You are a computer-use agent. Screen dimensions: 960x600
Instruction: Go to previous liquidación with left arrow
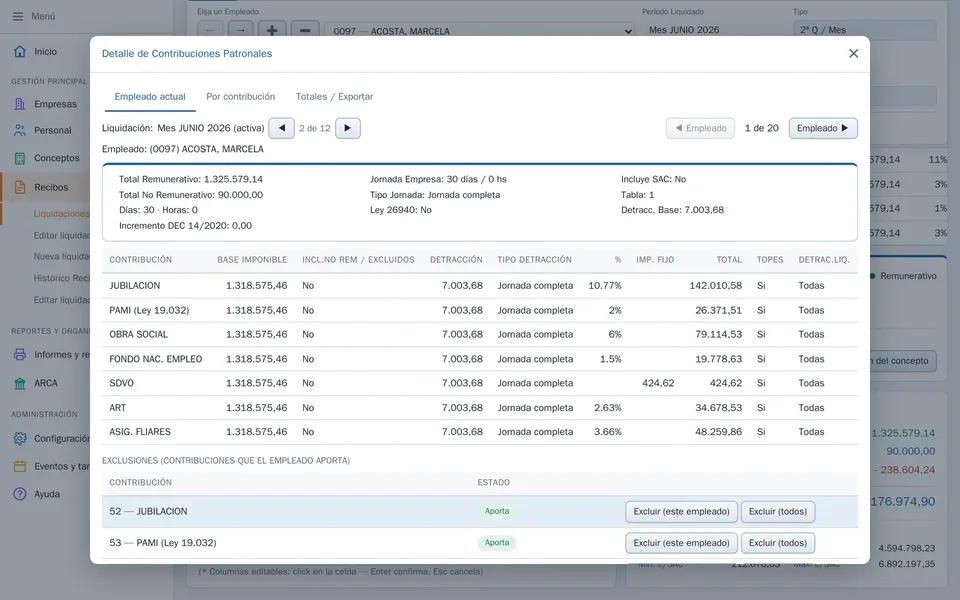(282, 128)
